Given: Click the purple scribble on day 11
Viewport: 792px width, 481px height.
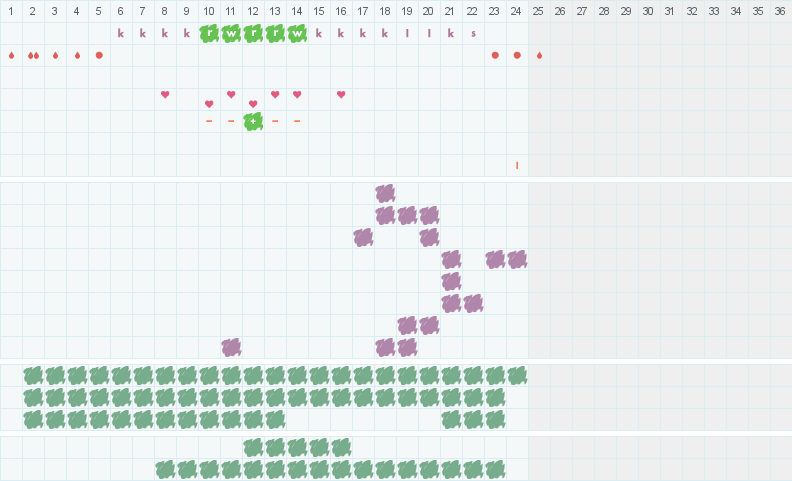Looking at the screenshot, I should click(x=231, y=347).
